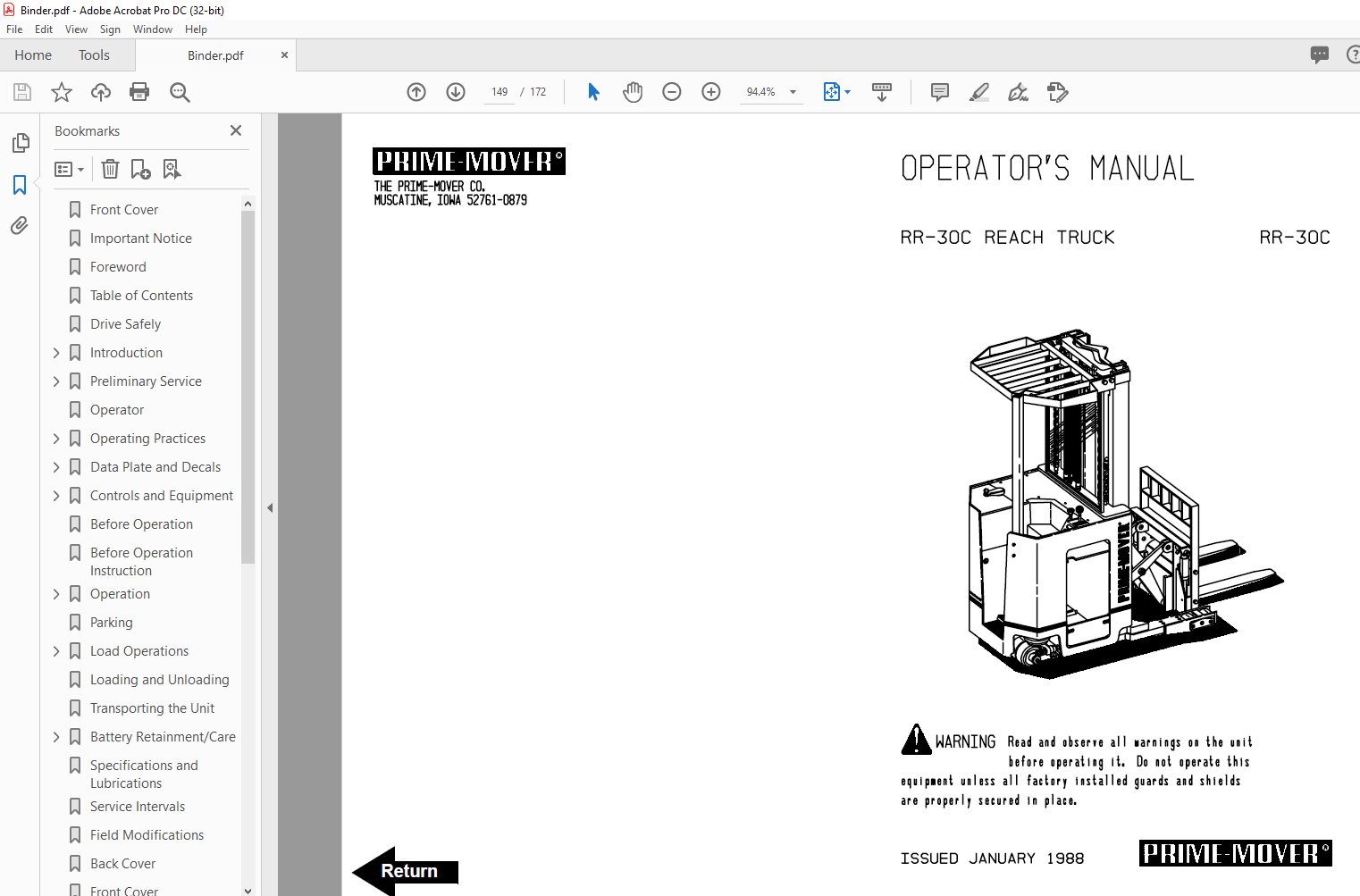Expand Controls and Equipment bookmark
The width and height of the screenshot is (1360, 896).
[x=56, y=496]
